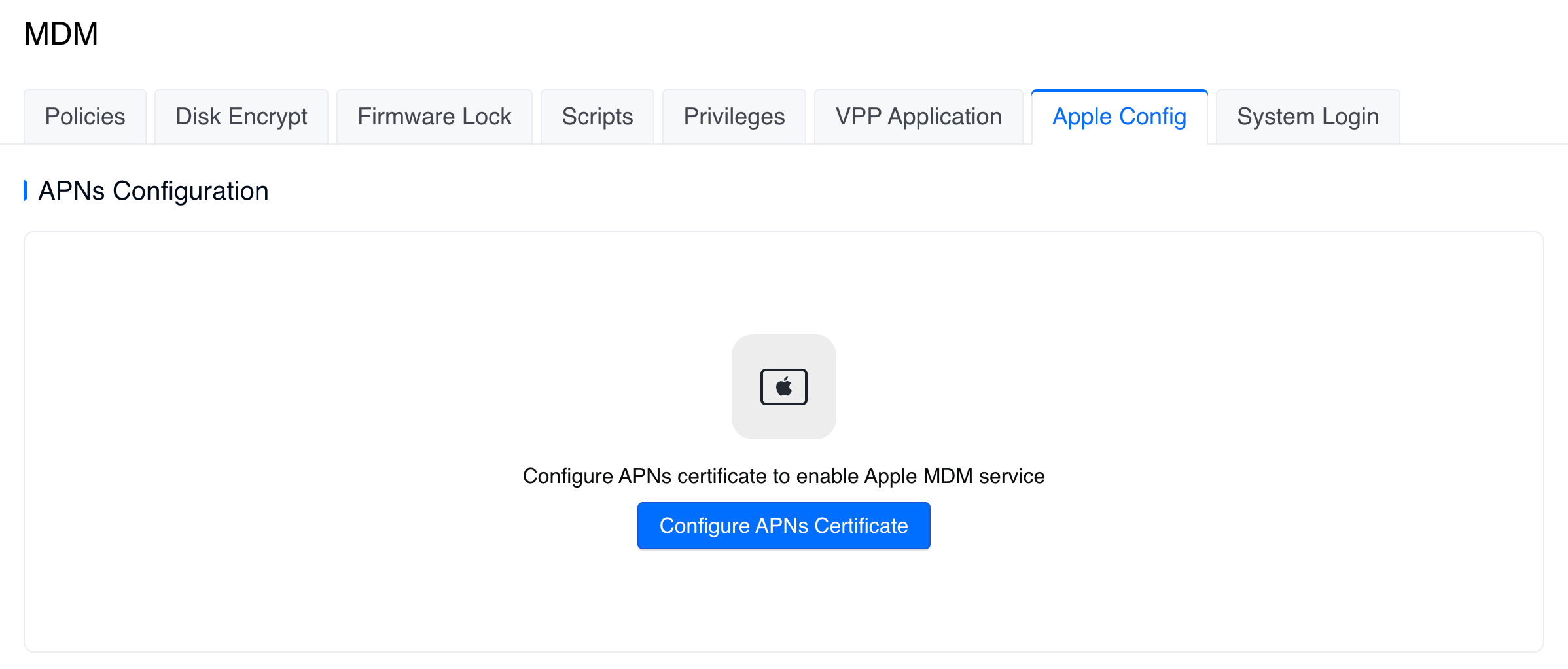
Task: Select the Scripts tab
Action: pos(597,117)
